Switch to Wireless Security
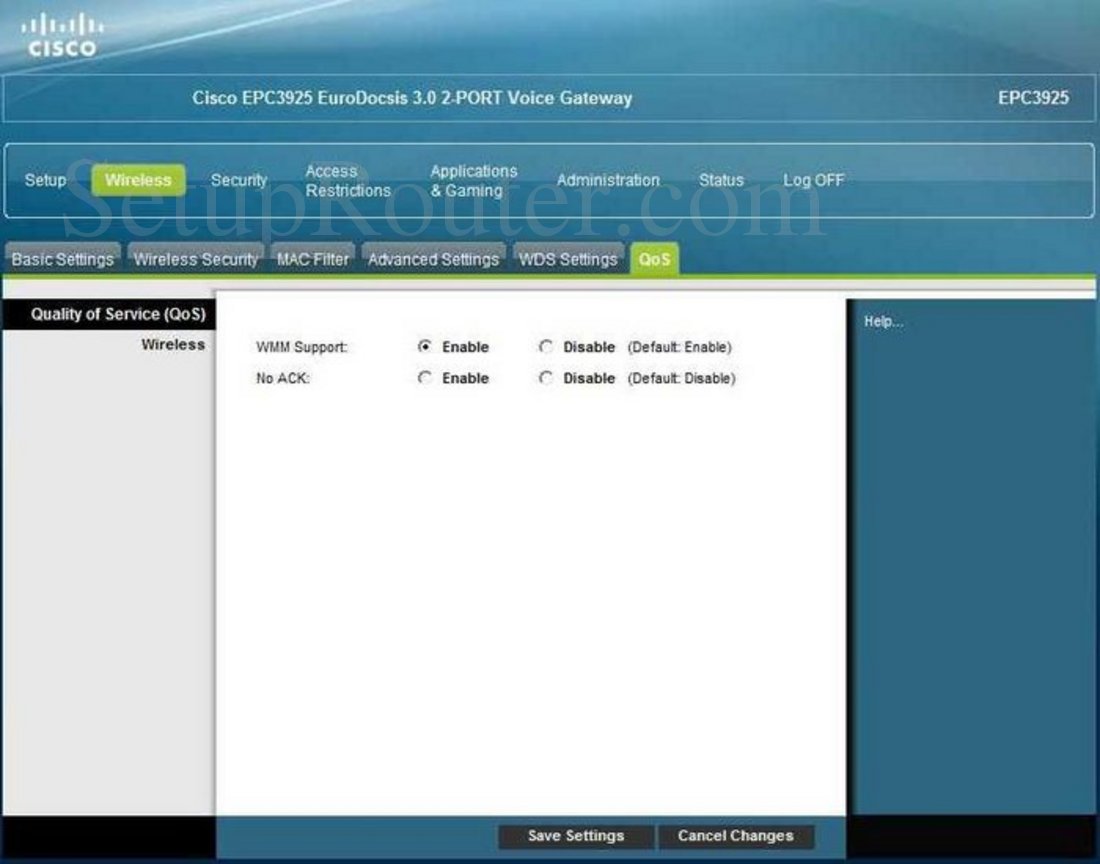Screen dimensions: 1100x864 (x=196, y=258)
